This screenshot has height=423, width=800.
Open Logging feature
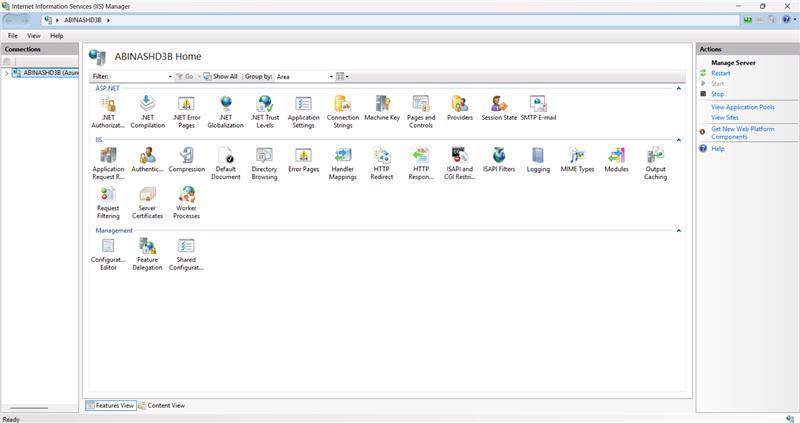(x=538, y=160)
